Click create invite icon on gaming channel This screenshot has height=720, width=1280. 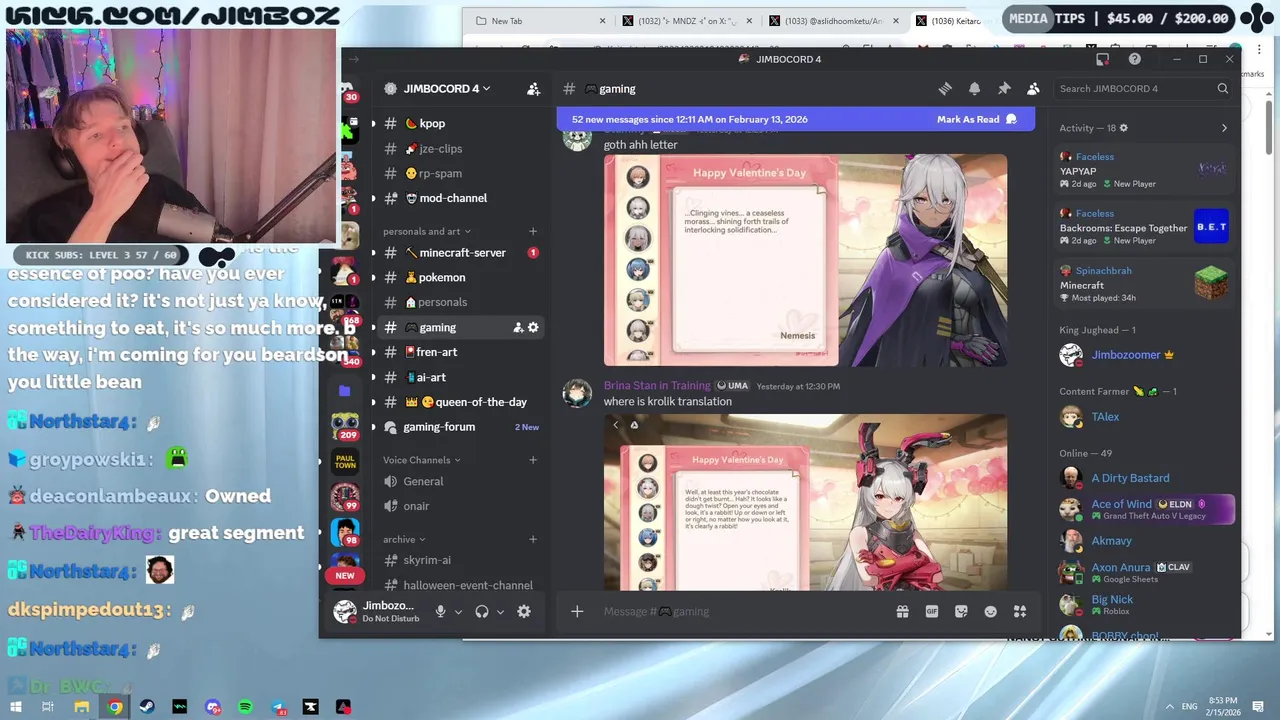tap(518, 327)
